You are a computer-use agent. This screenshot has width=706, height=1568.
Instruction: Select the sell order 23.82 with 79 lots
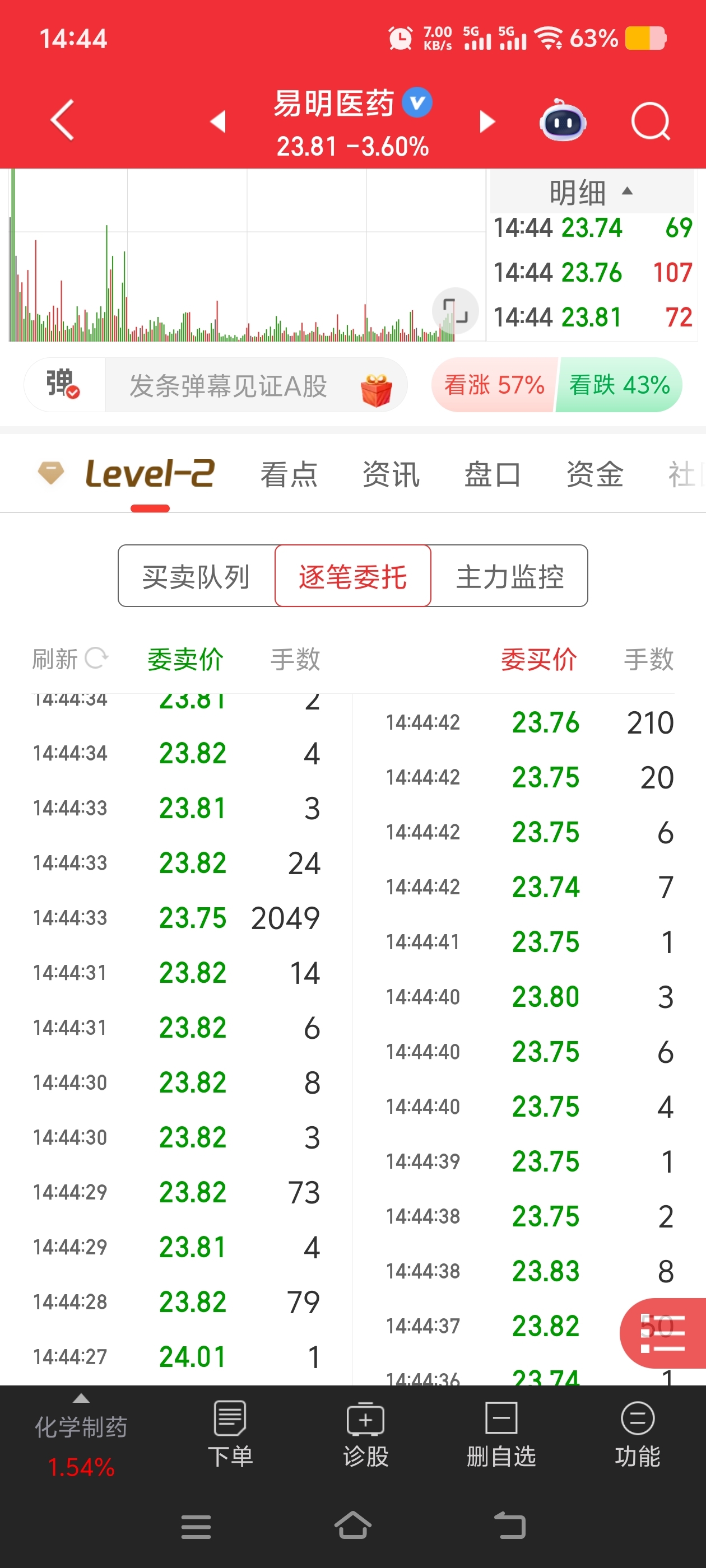(x=176, y=1301)
